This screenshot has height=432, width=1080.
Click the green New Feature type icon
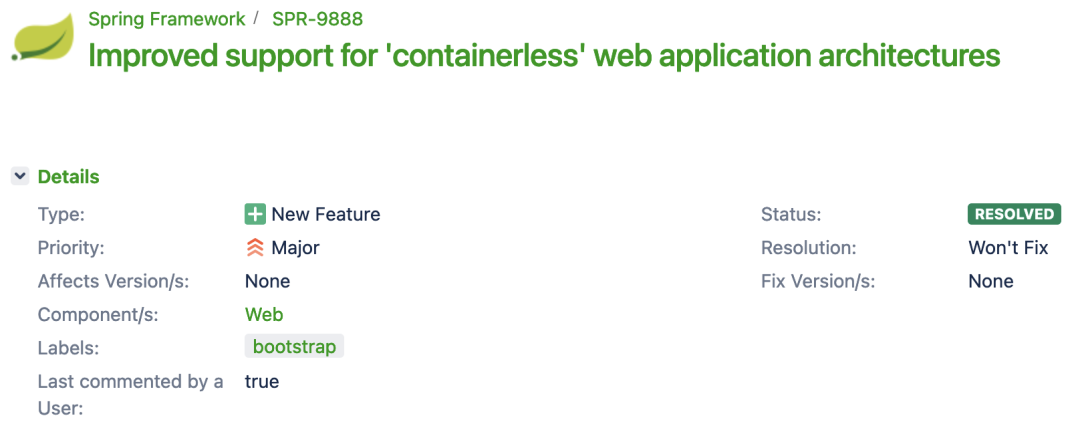[255, 214]
